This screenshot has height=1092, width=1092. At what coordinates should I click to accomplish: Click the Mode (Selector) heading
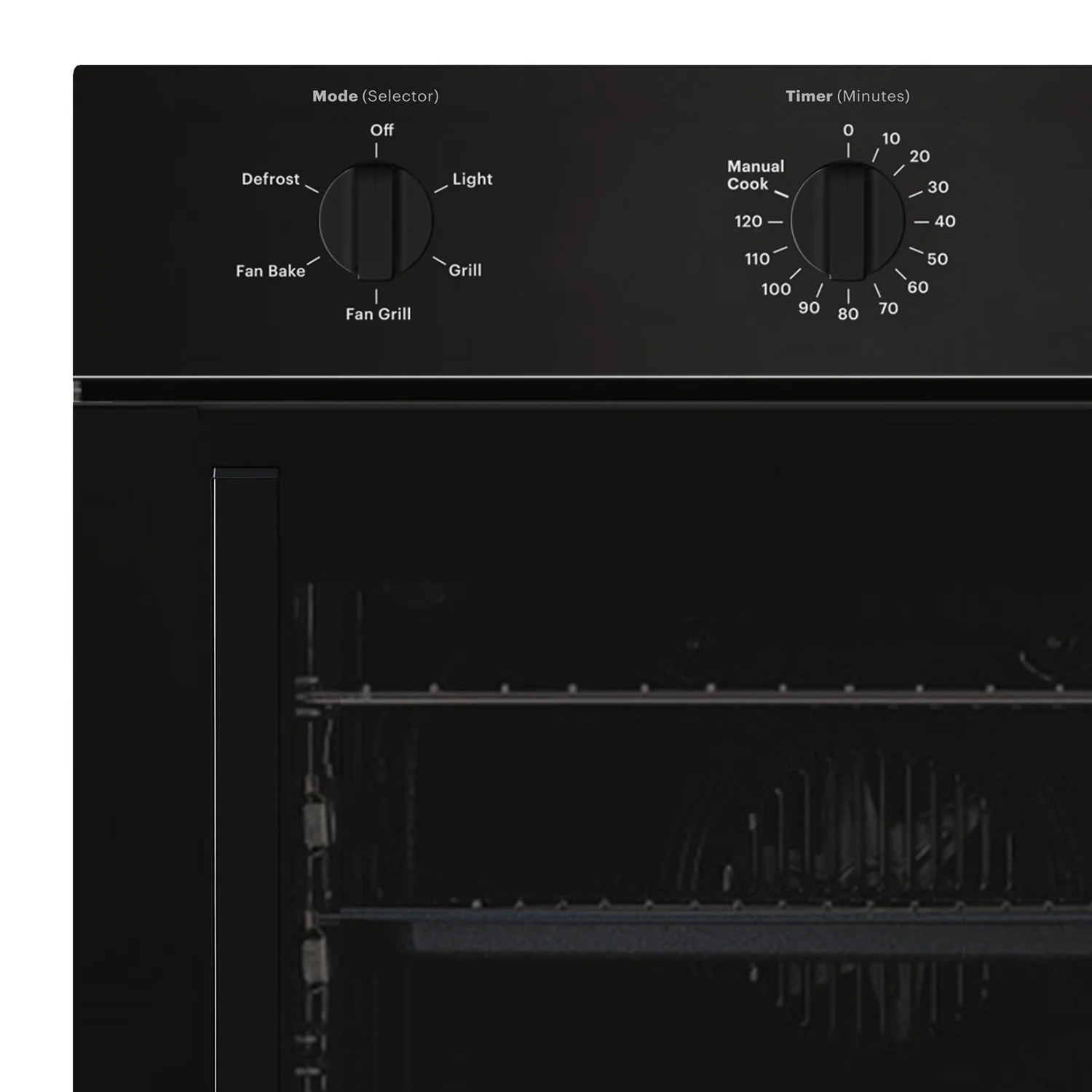coord(376,96)
